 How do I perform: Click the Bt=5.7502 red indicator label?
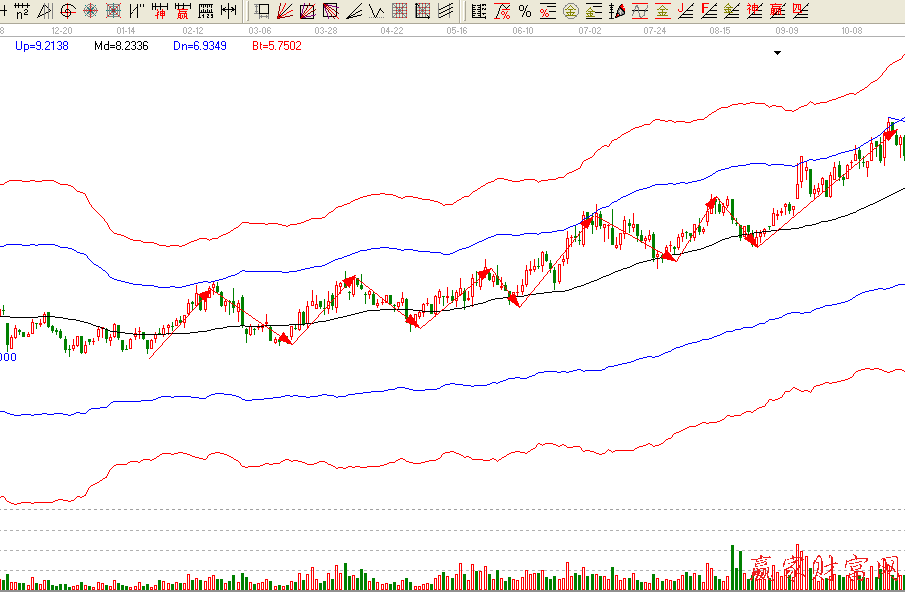pyautogui.click(x=277, y=46)
